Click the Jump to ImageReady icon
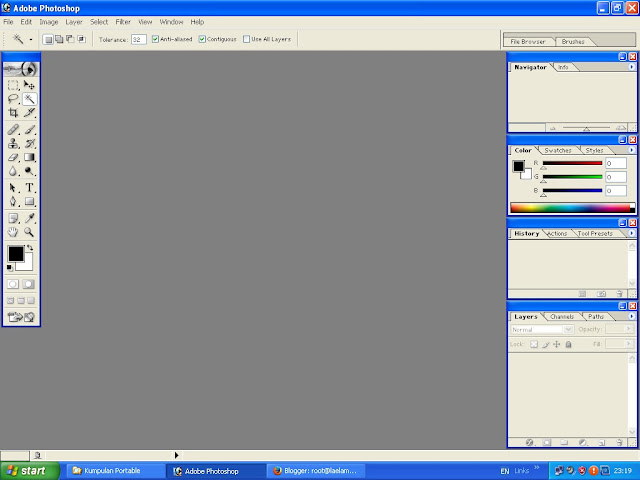Screen dimensions: 640x480 (x=21, y=317)
